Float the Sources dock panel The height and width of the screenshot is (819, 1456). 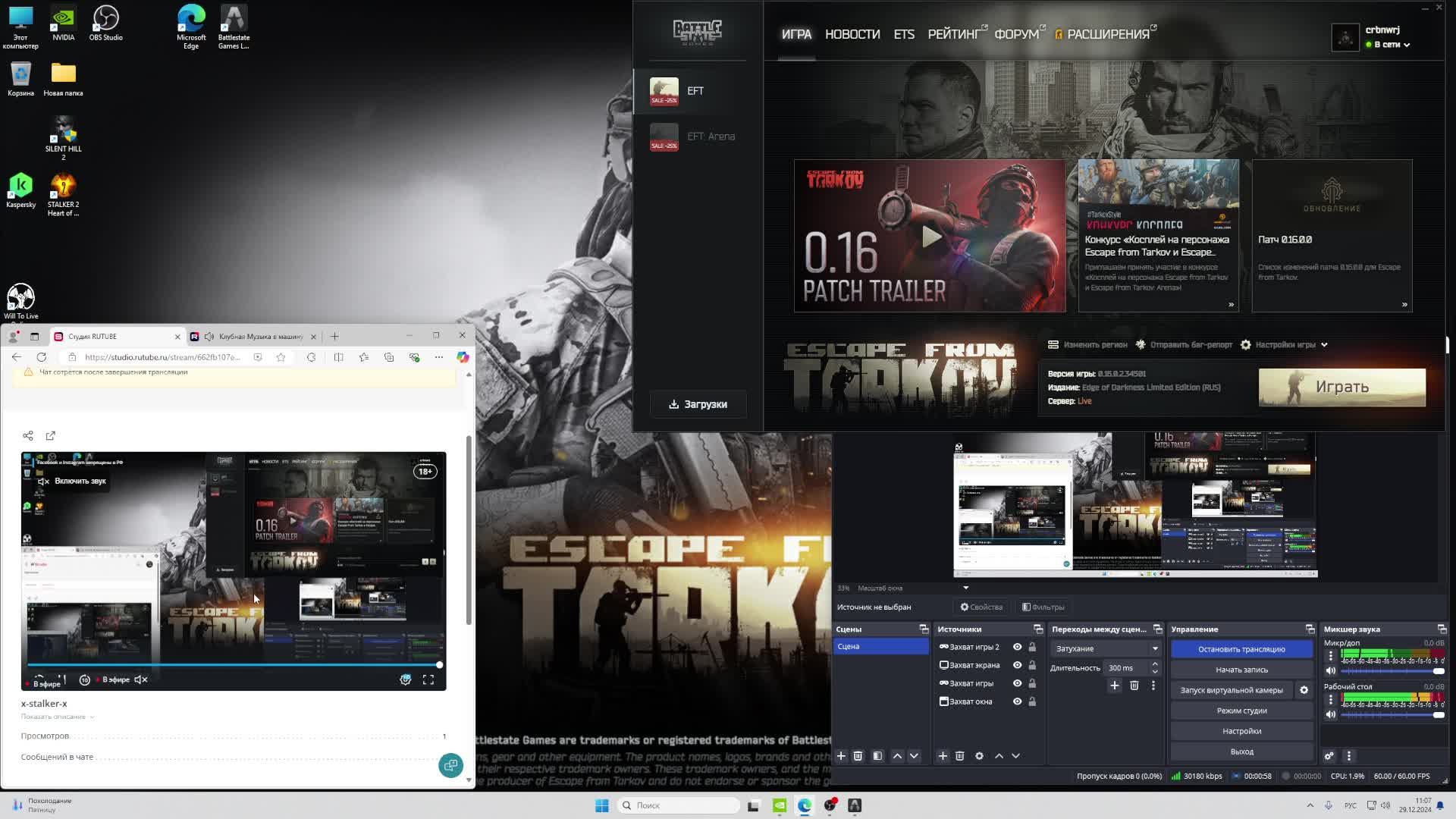tap(1038, 629)
